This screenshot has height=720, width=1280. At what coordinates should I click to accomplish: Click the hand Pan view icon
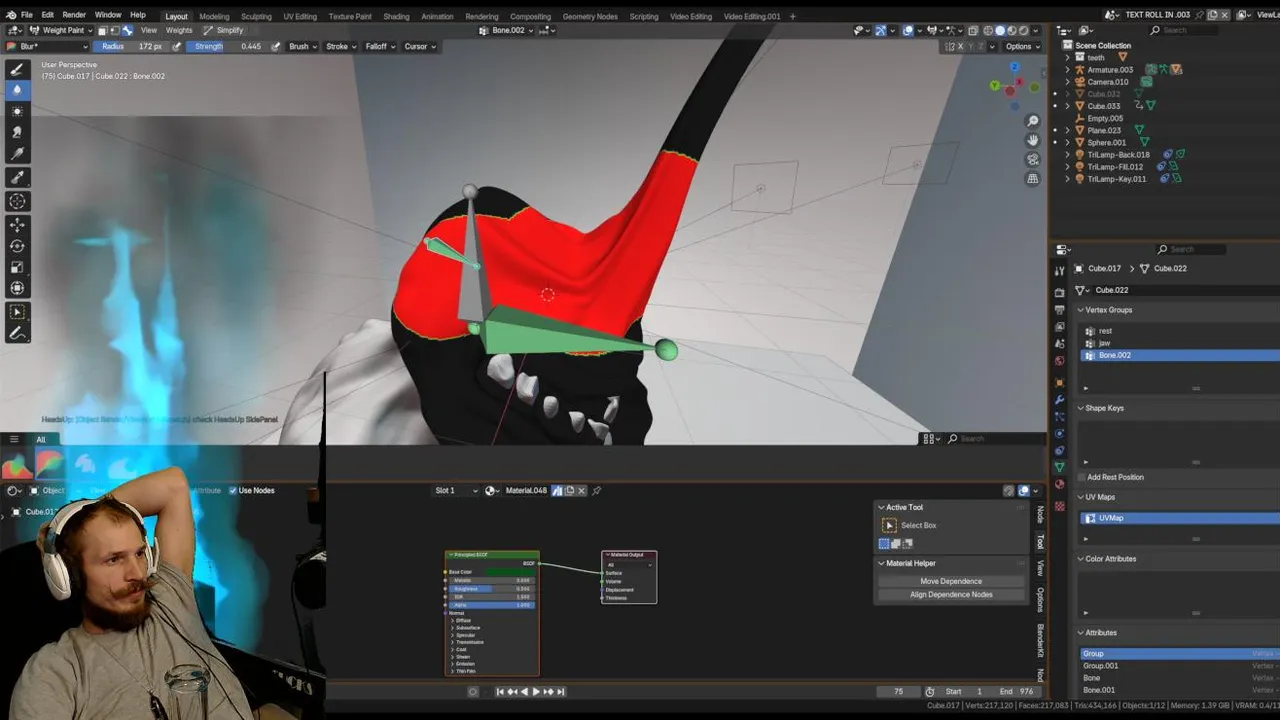pyautogui.click(x=1033, y=140)
